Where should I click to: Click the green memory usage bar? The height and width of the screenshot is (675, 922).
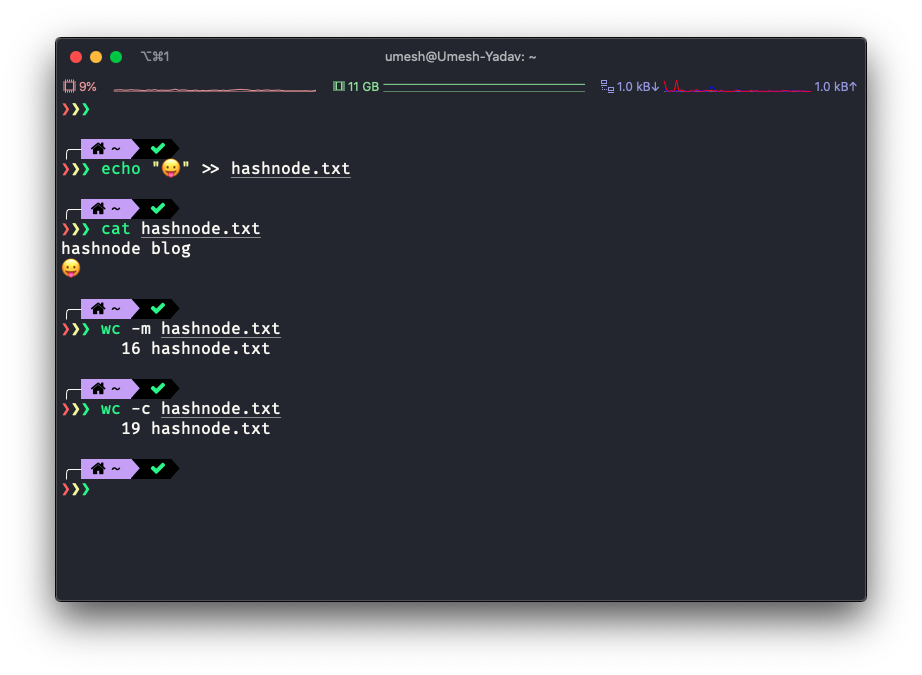484,87
